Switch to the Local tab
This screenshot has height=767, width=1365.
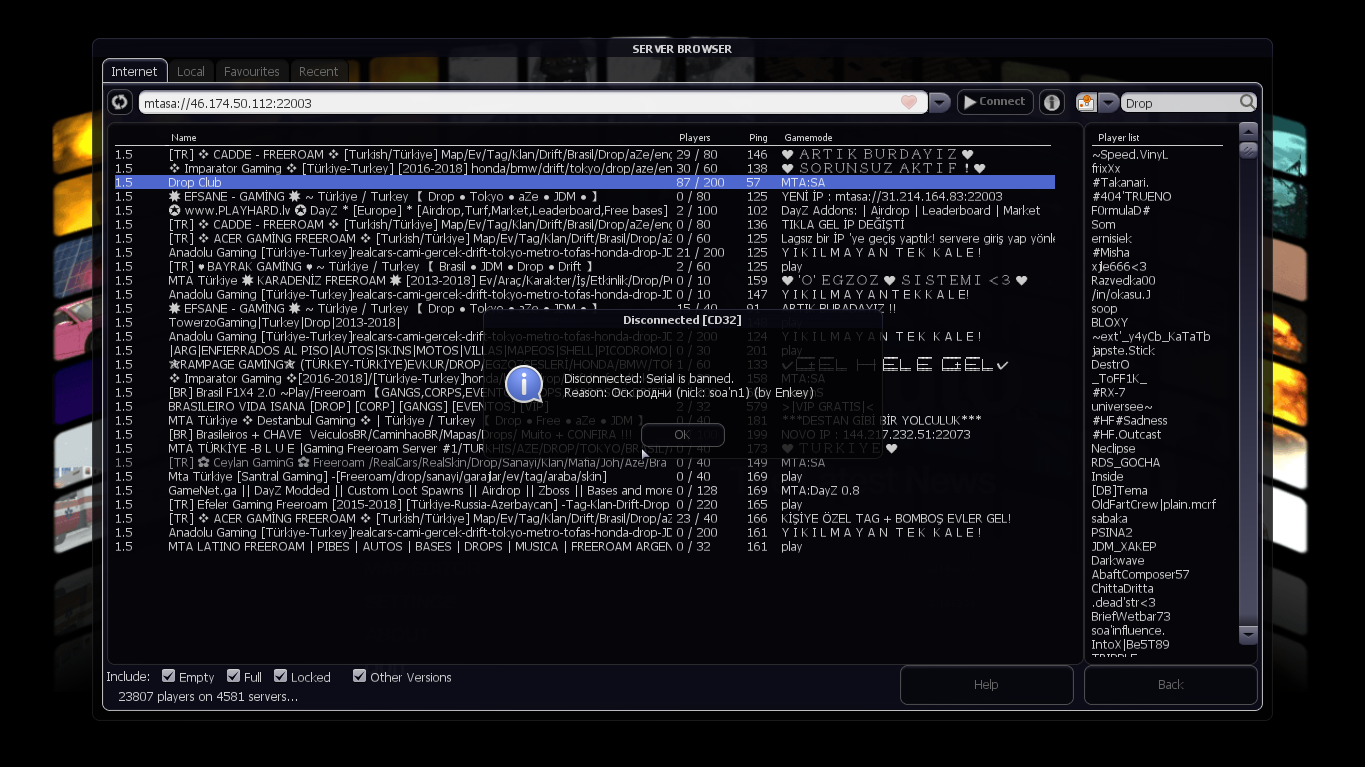tap(191, 71)
